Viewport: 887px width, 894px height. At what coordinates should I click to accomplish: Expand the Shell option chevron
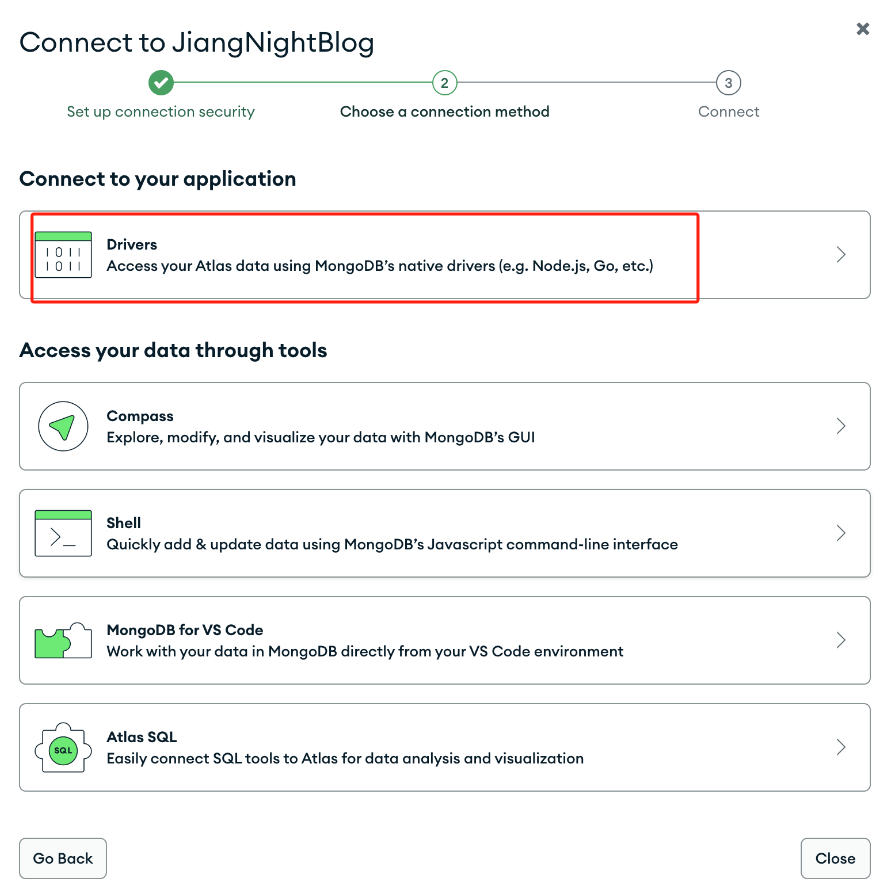pyautogui.click(x=841, y=533)
